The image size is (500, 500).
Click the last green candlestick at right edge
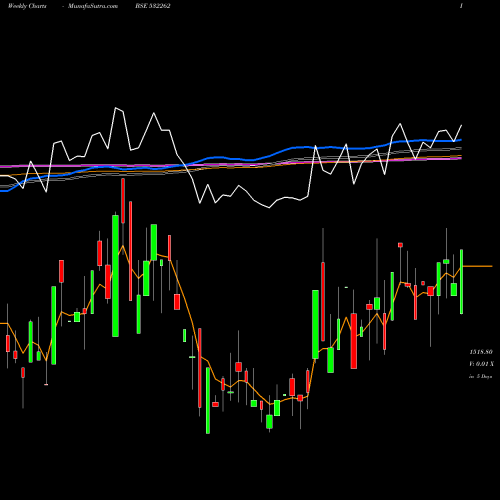(462, 282)
